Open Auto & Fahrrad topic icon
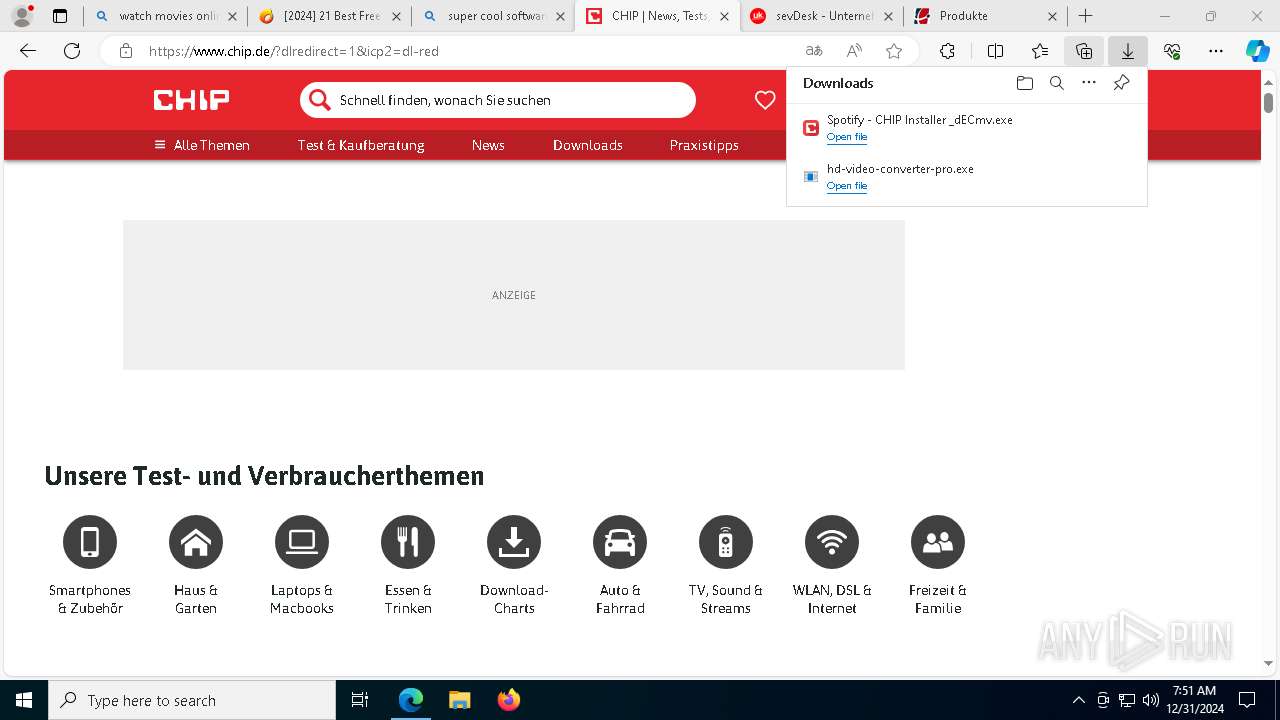The height and width of the screenshot is (720, 1280). coord(620,542)
